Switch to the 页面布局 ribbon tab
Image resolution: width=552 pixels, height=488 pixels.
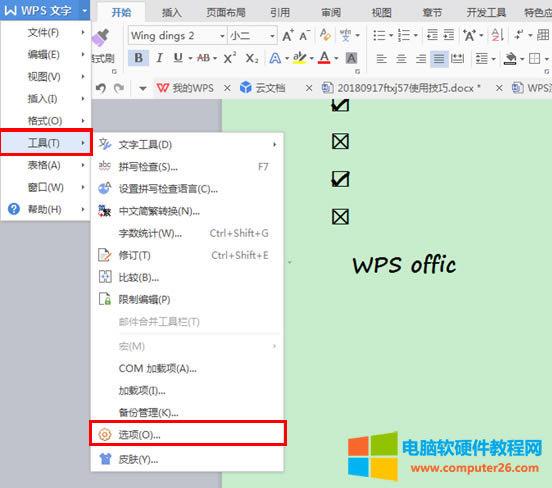[226, 13]
